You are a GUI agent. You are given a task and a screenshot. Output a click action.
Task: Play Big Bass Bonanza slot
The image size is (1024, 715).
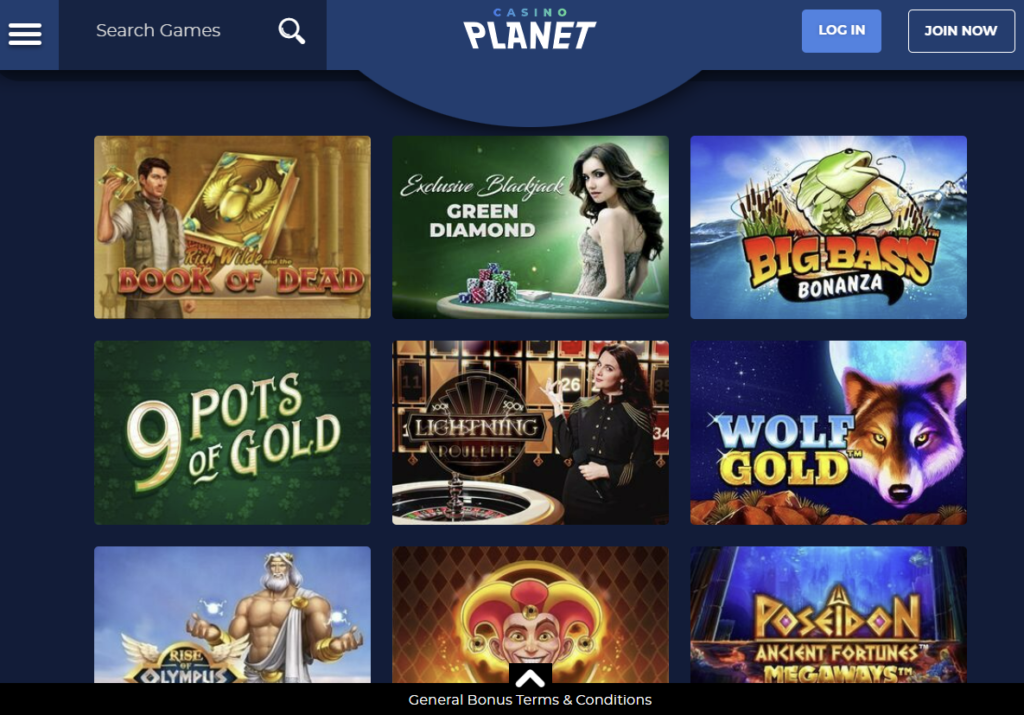click(828, 227)
